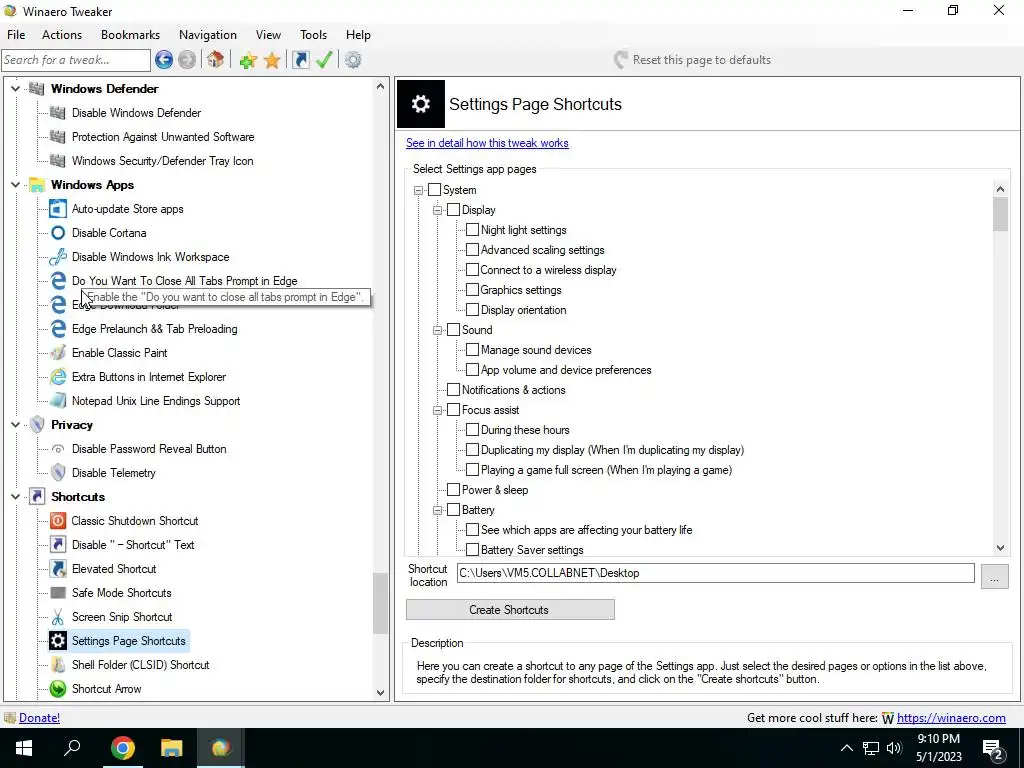This screenshot has height=768, width=1024.
Task: Click the Screen Snip Shortcut scissors icon
Action: (58, 616)
